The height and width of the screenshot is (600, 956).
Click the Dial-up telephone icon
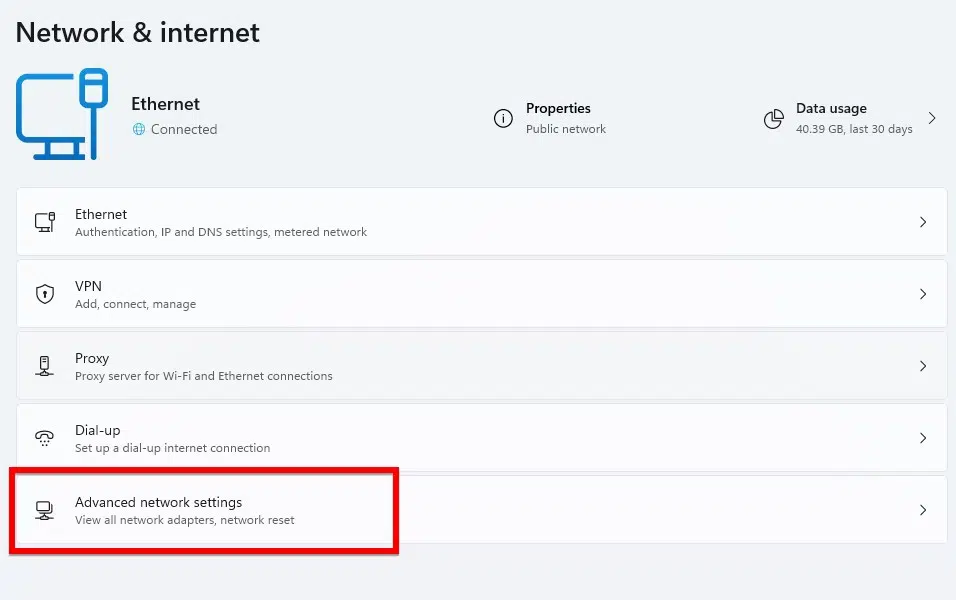click(45, 438)
